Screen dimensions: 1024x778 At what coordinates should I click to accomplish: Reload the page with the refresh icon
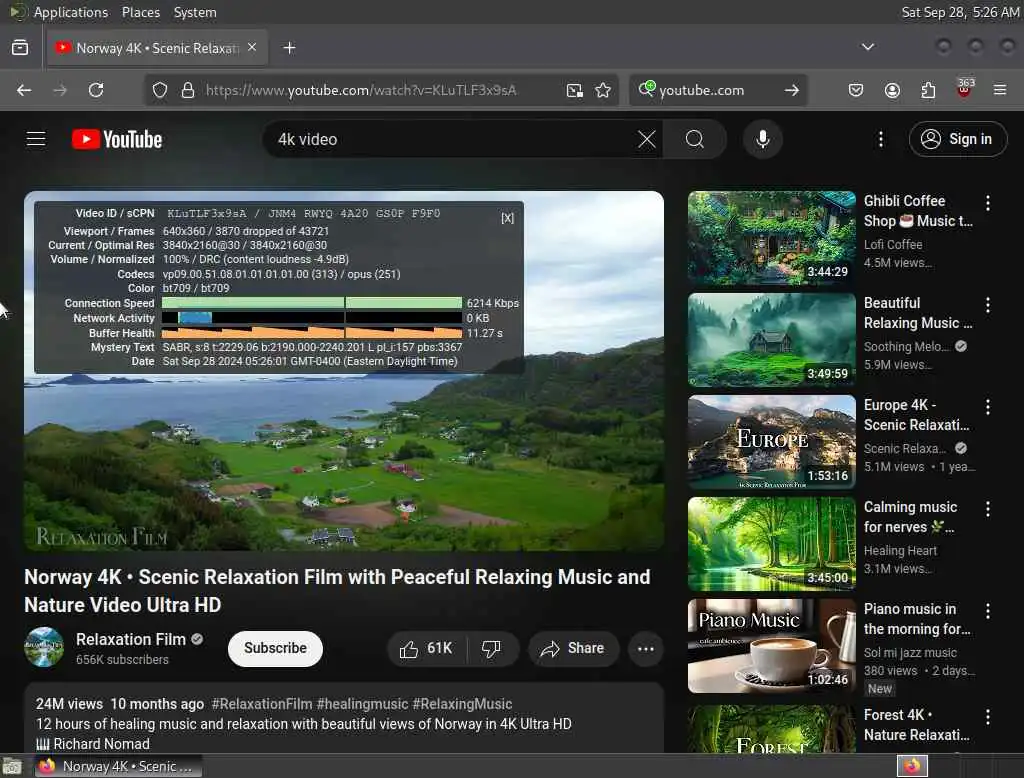(x=96, y=90)
